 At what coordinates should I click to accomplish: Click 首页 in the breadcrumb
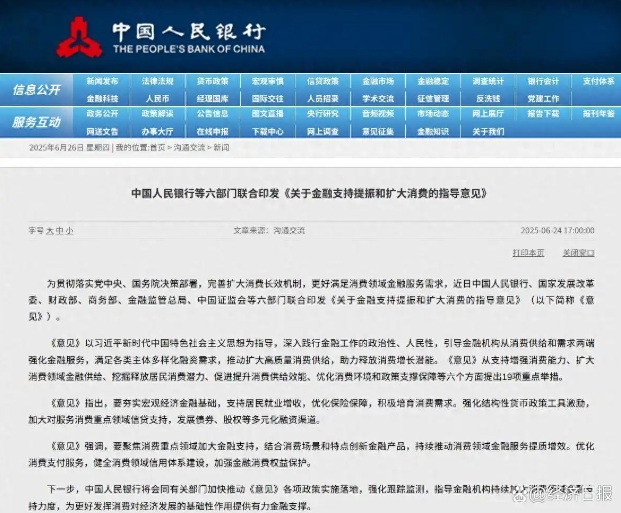(157, 148)
